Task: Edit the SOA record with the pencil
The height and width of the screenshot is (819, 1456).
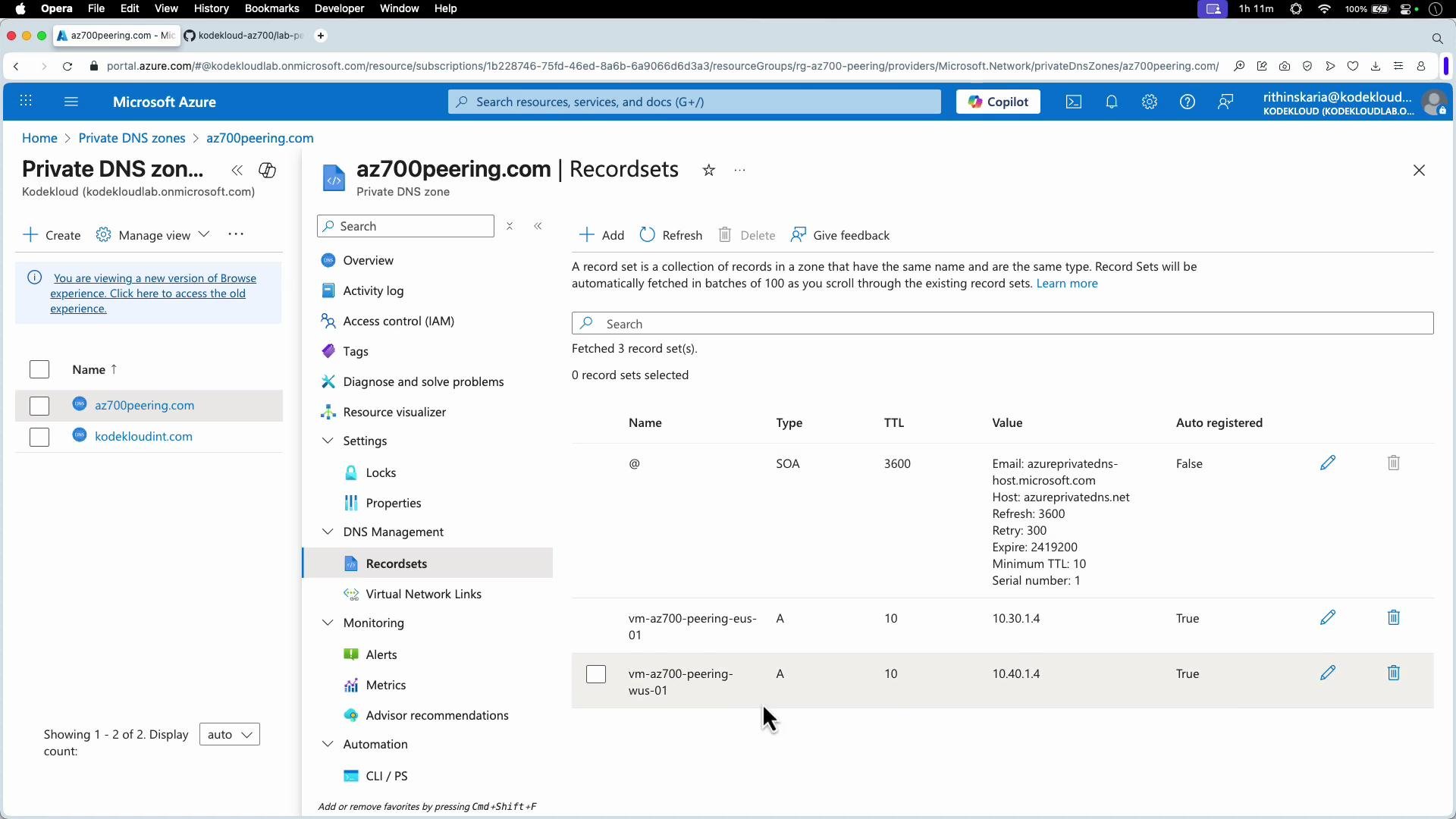Action: click(1328, 463)
